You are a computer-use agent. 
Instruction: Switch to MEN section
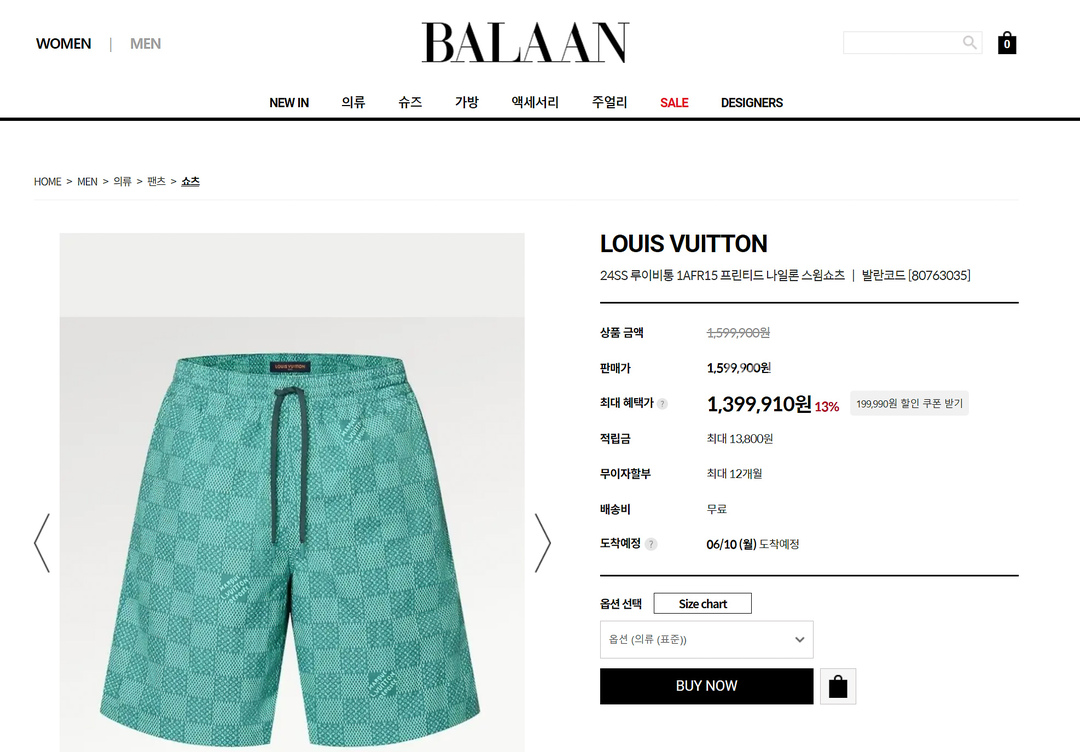click(x=145, y=43)
